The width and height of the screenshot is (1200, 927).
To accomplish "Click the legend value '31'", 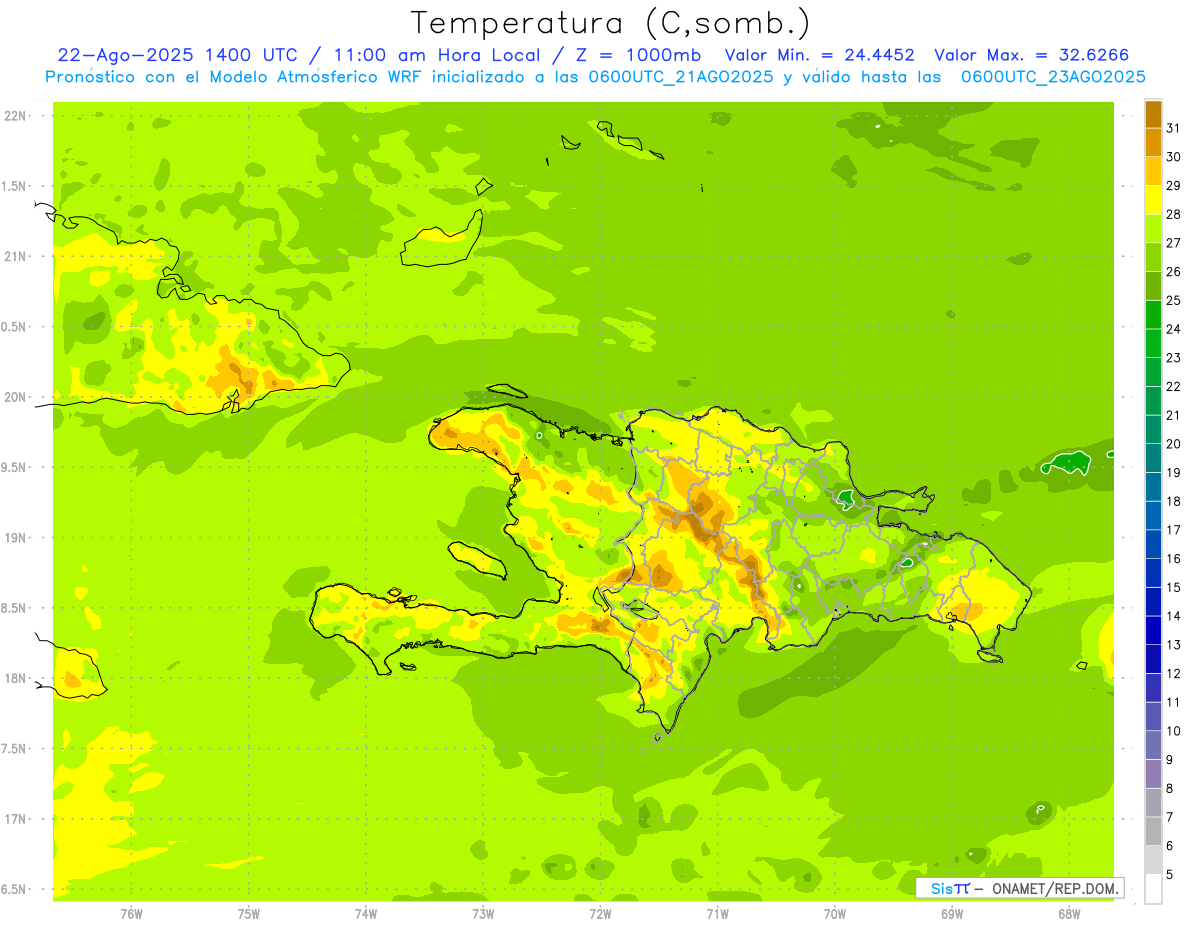I will (1174, 127).
